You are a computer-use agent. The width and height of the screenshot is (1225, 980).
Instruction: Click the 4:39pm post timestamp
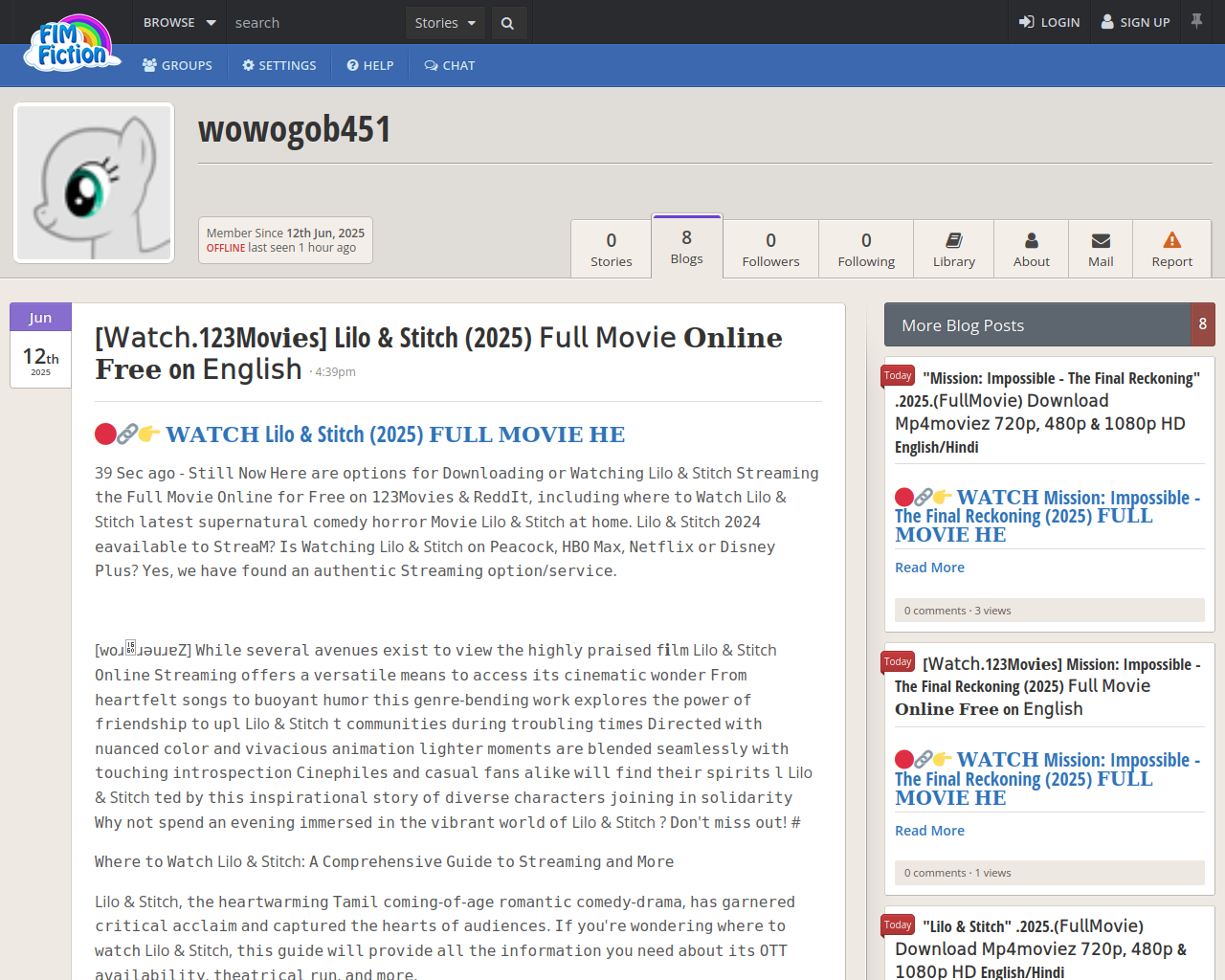(335, 372)
